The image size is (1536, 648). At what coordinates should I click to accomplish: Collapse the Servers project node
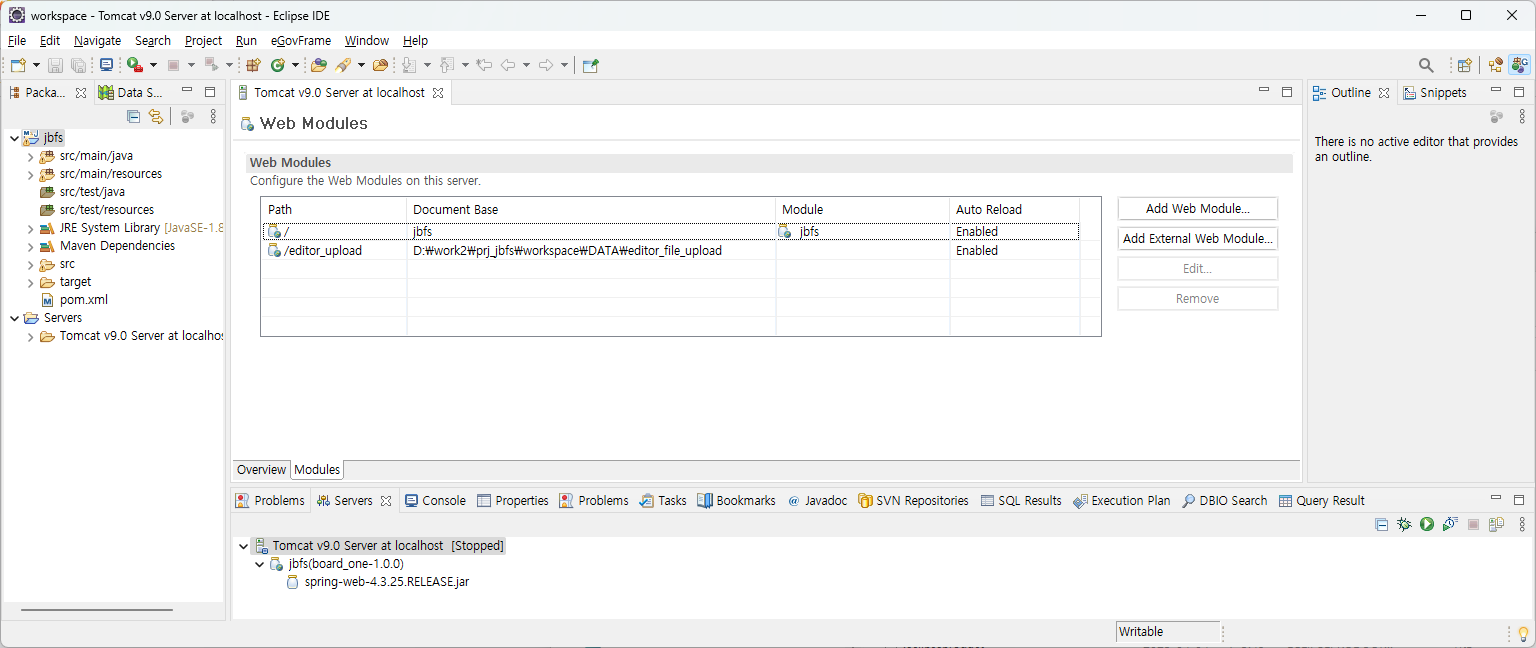(x=14, y=318)
